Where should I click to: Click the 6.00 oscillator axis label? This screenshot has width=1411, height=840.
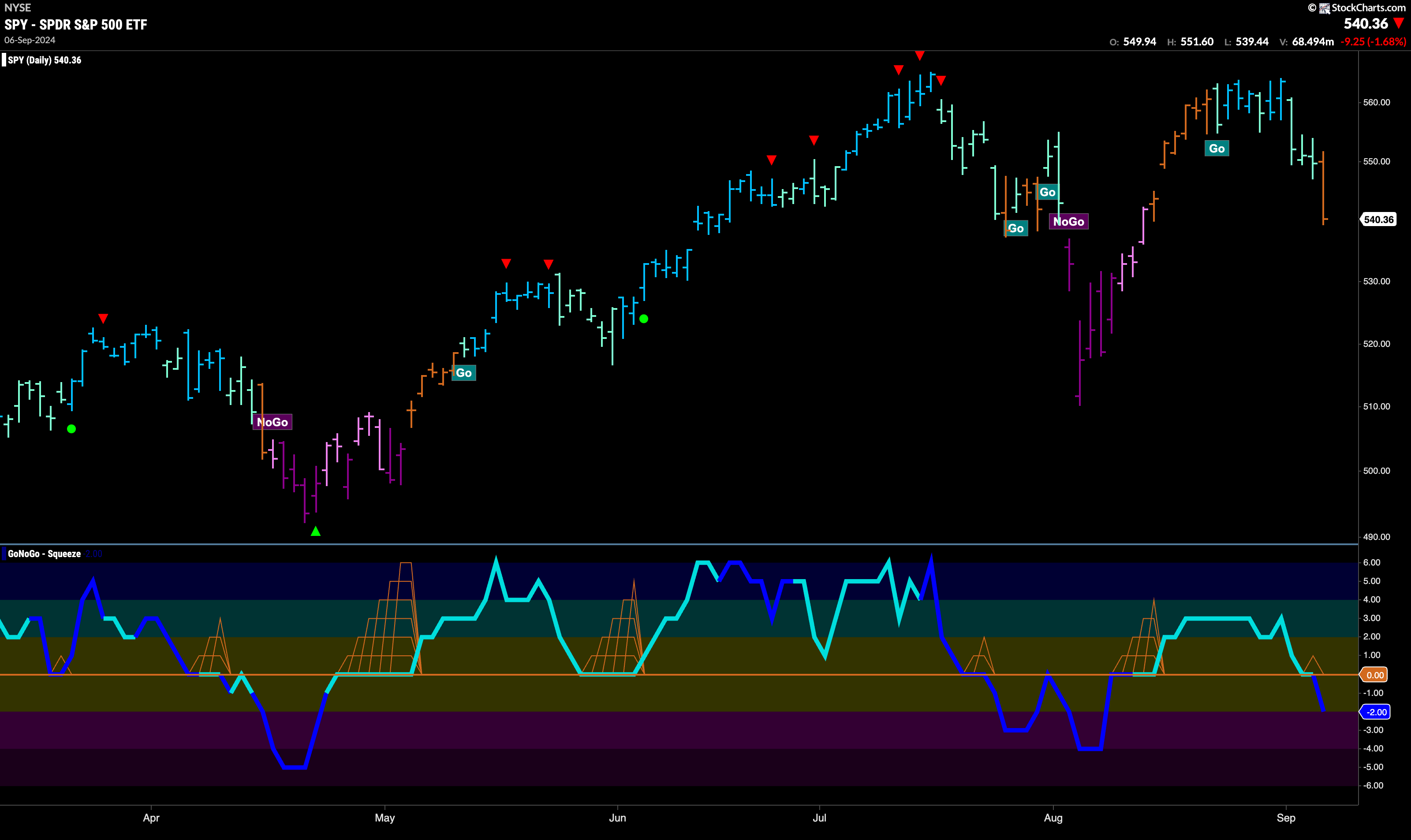(x=1372, y=562)
